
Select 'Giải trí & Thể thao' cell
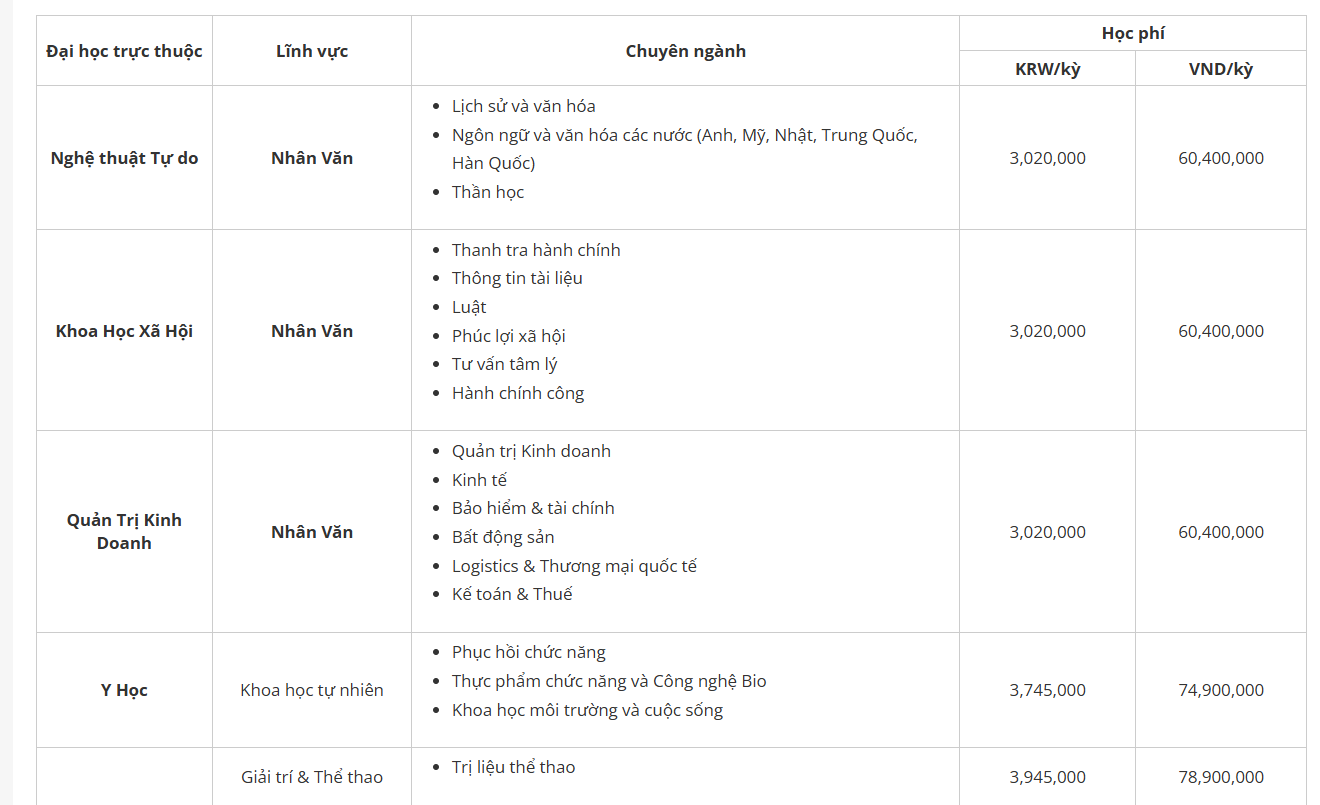[x=312, y=777]
